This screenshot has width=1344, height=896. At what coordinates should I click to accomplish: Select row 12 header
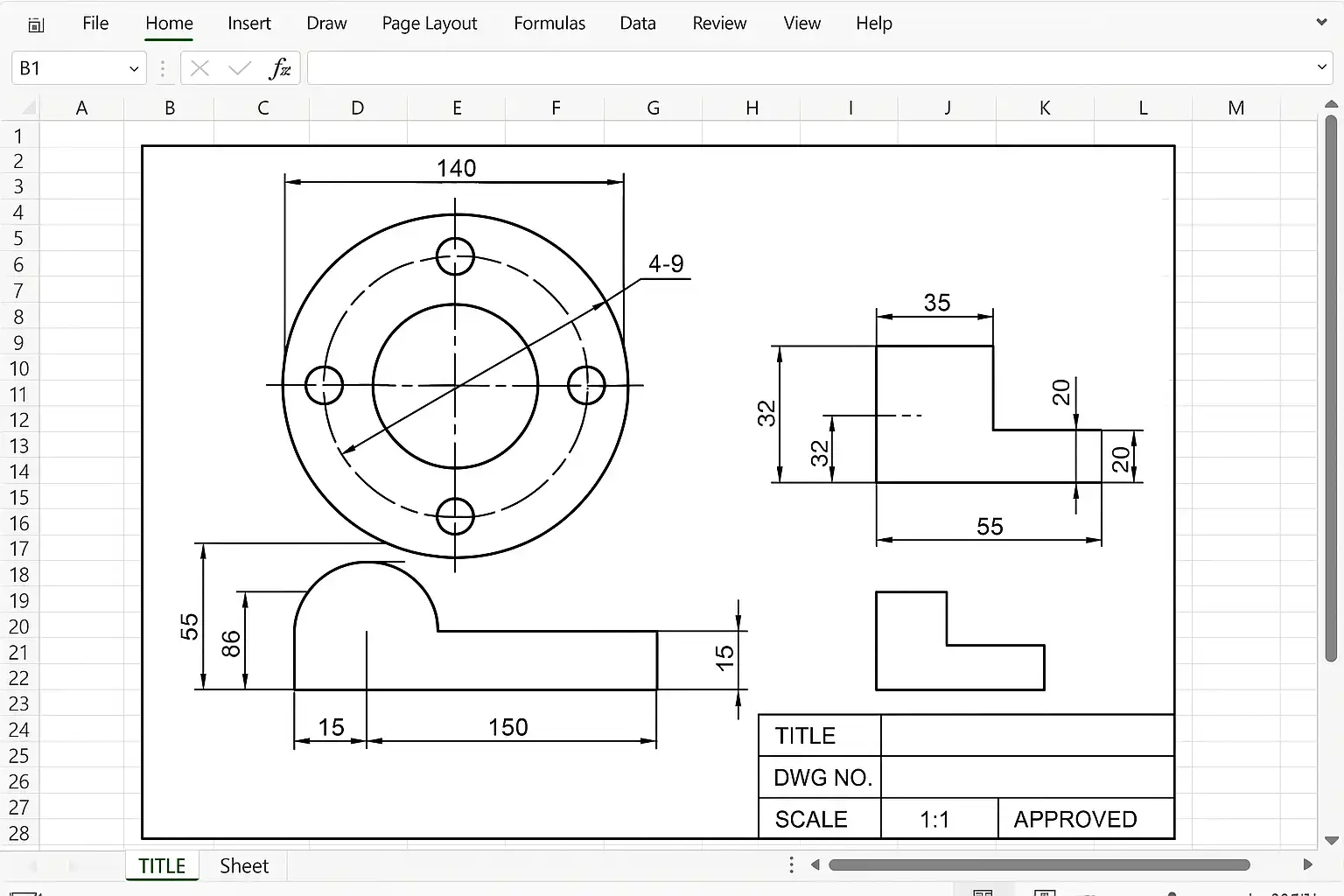[x=19, y=420]
